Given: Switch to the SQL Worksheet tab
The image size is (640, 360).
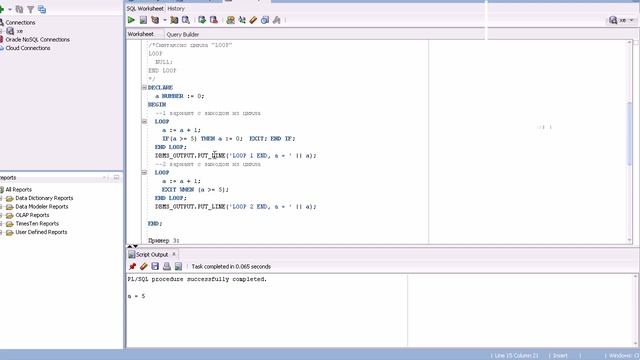Looking at the screenshot, I should tap(145, 9).
